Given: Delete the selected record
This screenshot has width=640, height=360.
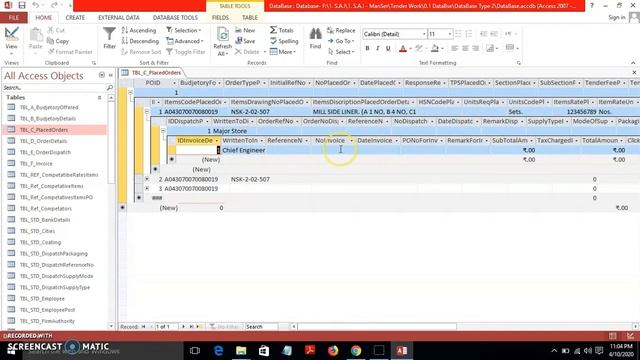Looking at the screenshot, I should [x=247, y=52].
